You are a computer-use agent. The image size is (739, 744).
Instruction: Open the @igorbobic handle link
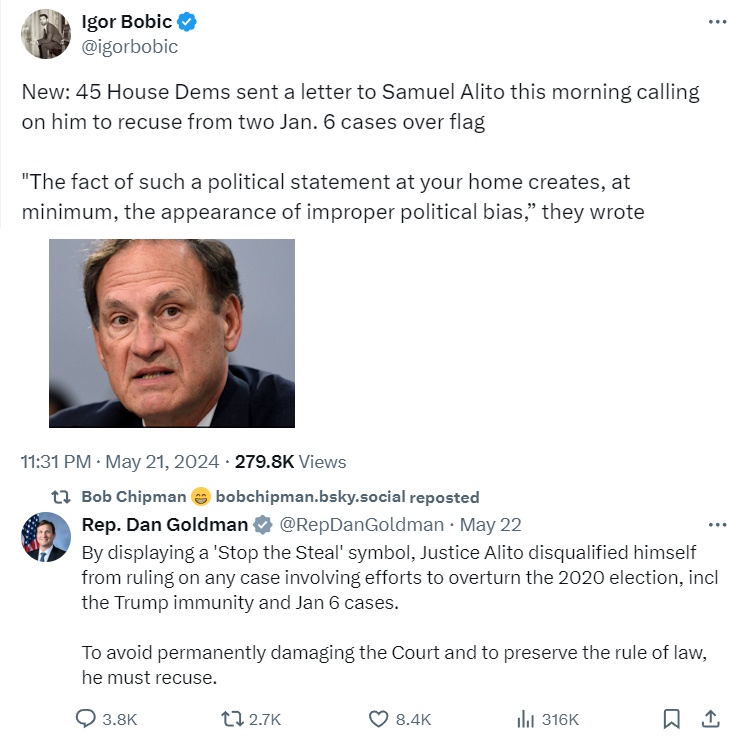point(129,46)
